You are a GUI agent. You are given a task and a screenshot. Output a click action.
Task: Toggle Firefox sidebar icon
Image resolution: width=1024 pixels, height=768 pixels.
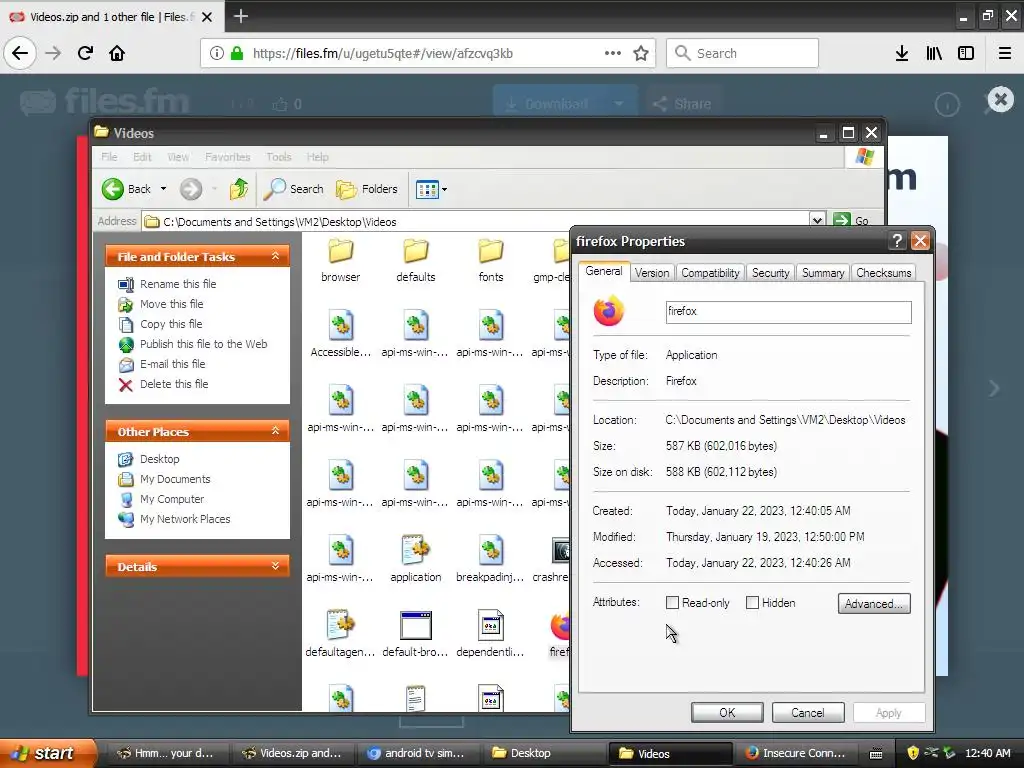click(x=966, y=53)
